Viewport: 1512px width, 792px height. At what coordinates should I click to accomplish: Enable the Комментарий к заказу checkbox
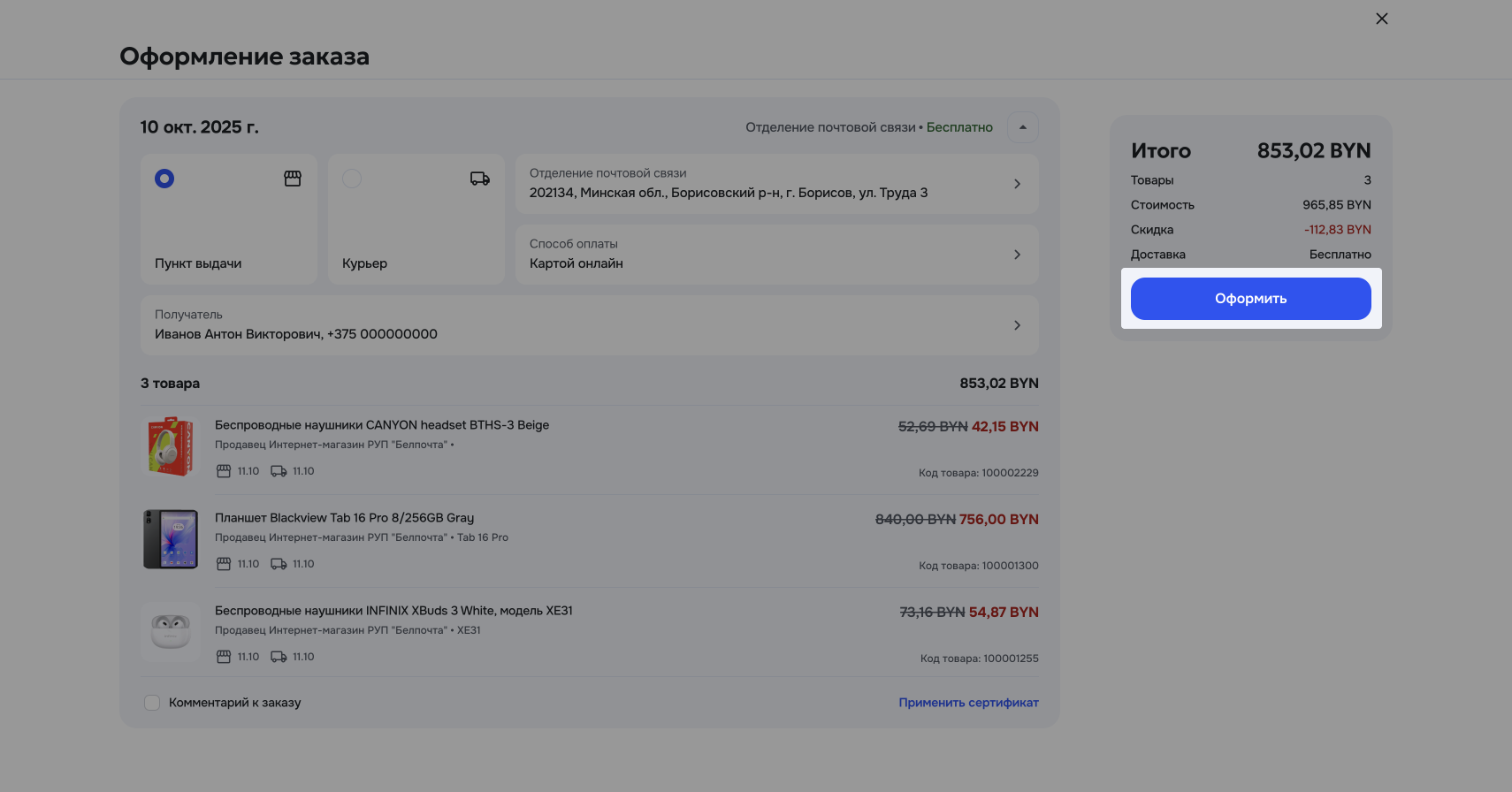(152, 703)
